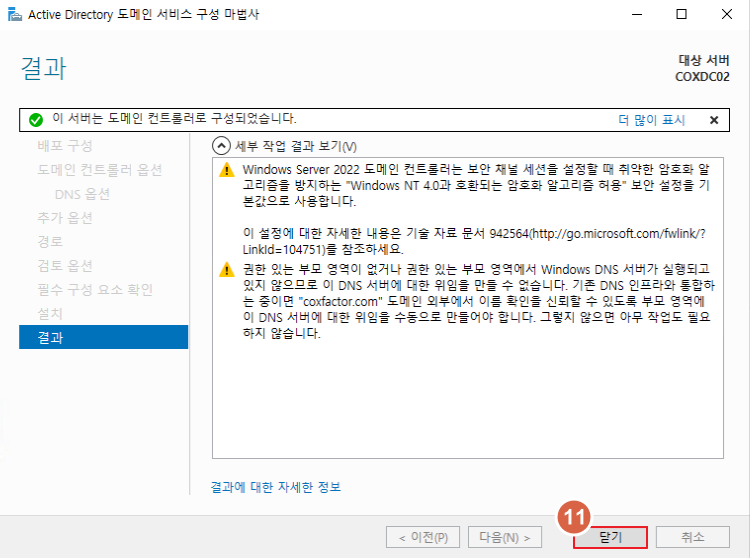Click the 더 많이 표시 link

[651, 120]
